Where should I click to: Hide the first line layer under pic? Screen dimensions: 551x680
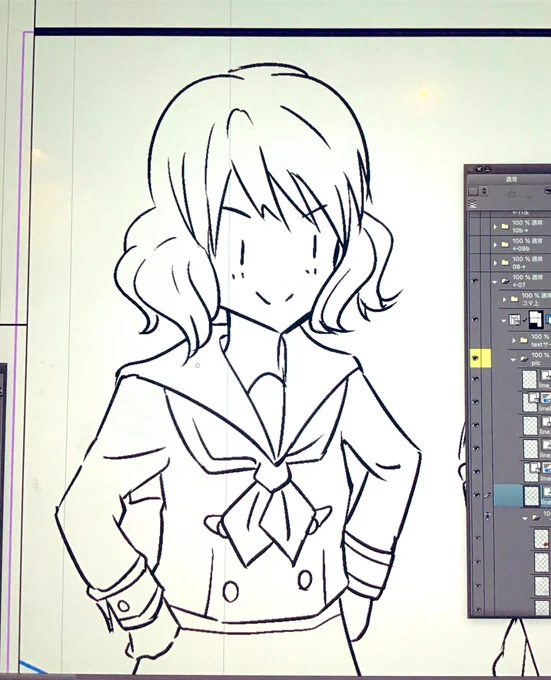476,379
